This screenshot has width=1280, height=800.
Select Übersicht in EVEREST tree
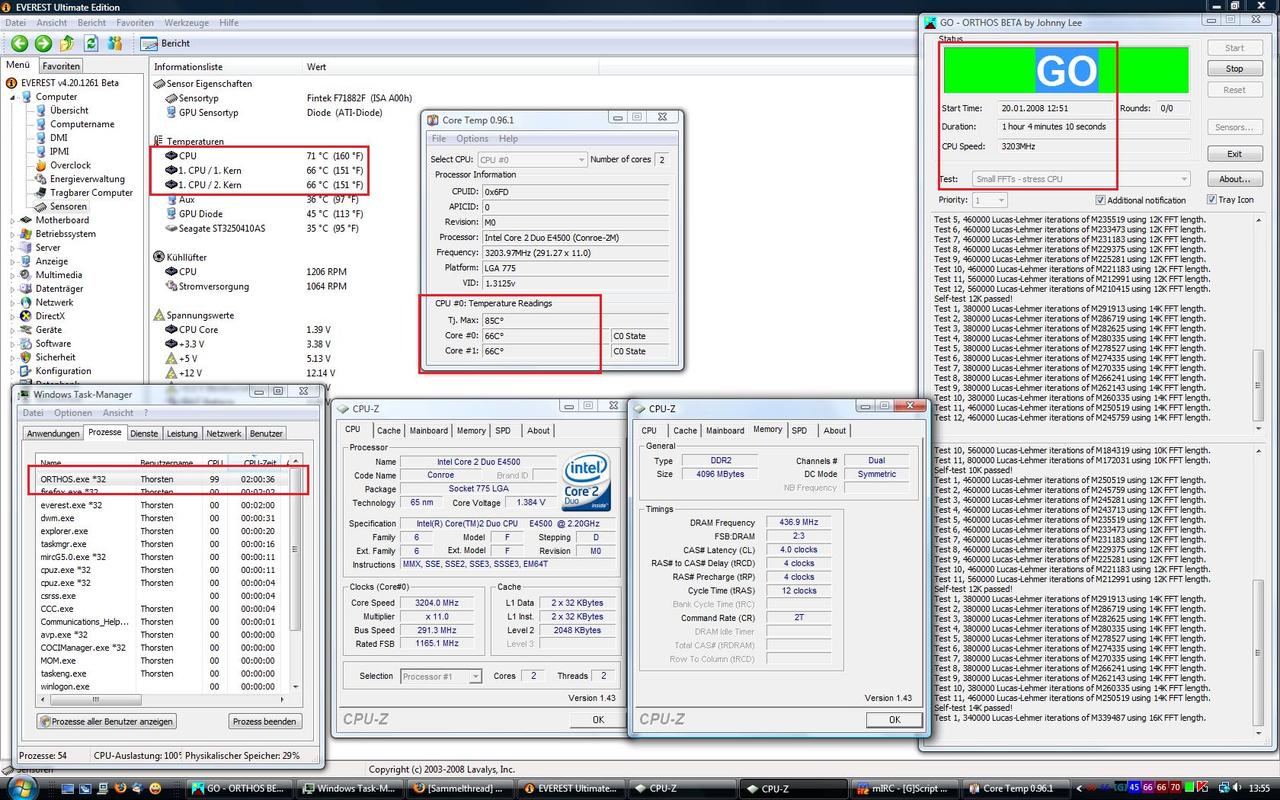(x=69, y=110)
